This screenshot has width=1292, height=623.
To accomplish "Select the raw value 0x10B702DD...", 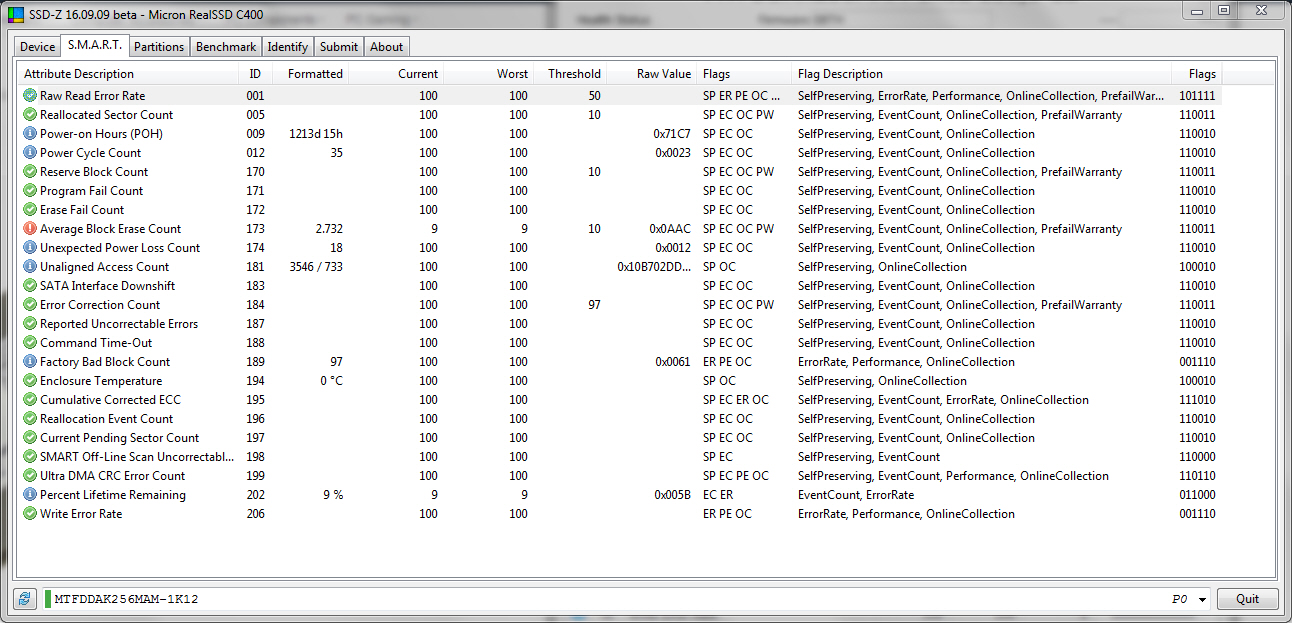I will click(x=654, y=267).
